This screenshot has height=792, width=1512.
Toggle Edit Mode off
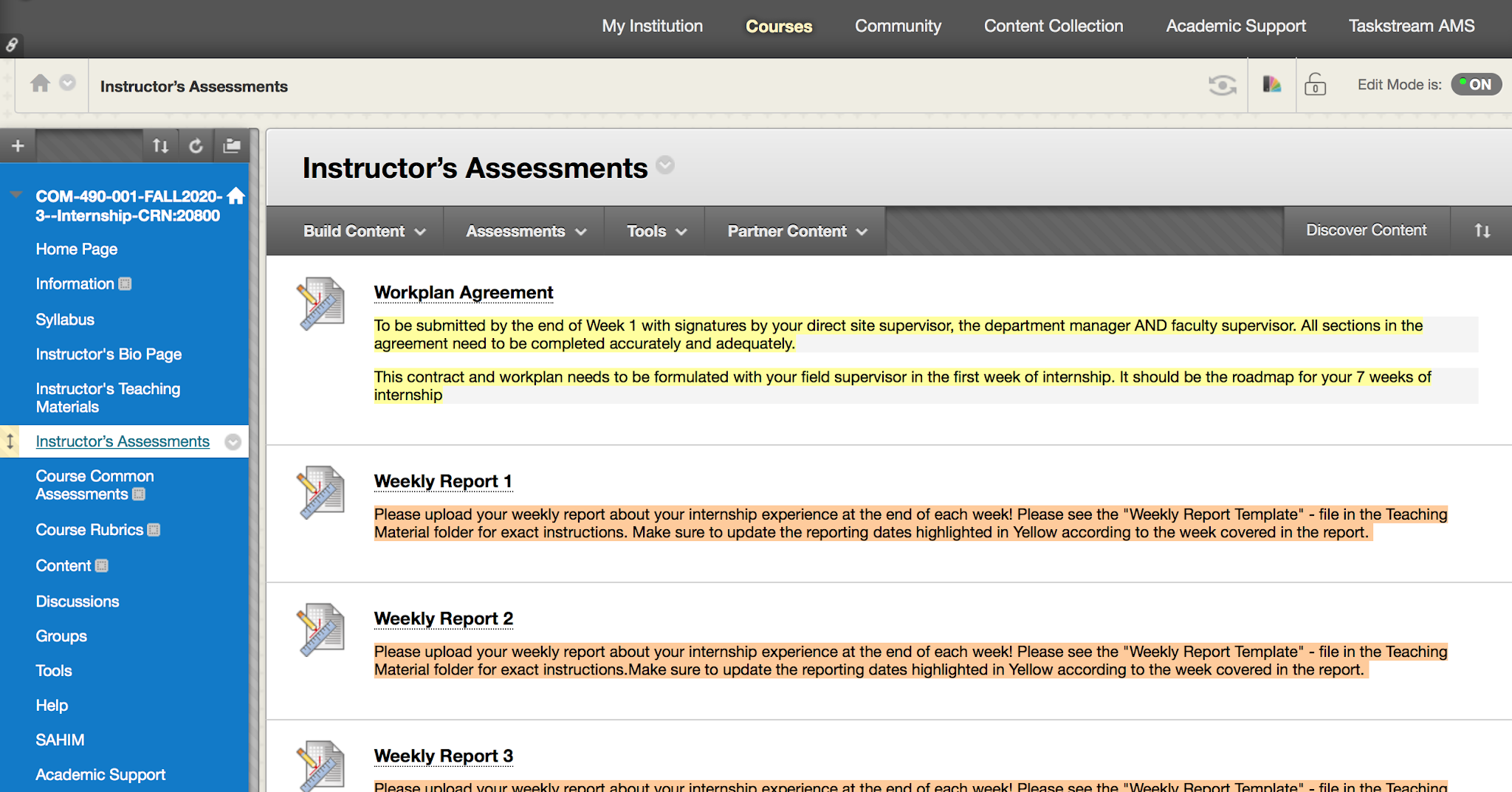pyautogui.click(x=1476, y=84)
